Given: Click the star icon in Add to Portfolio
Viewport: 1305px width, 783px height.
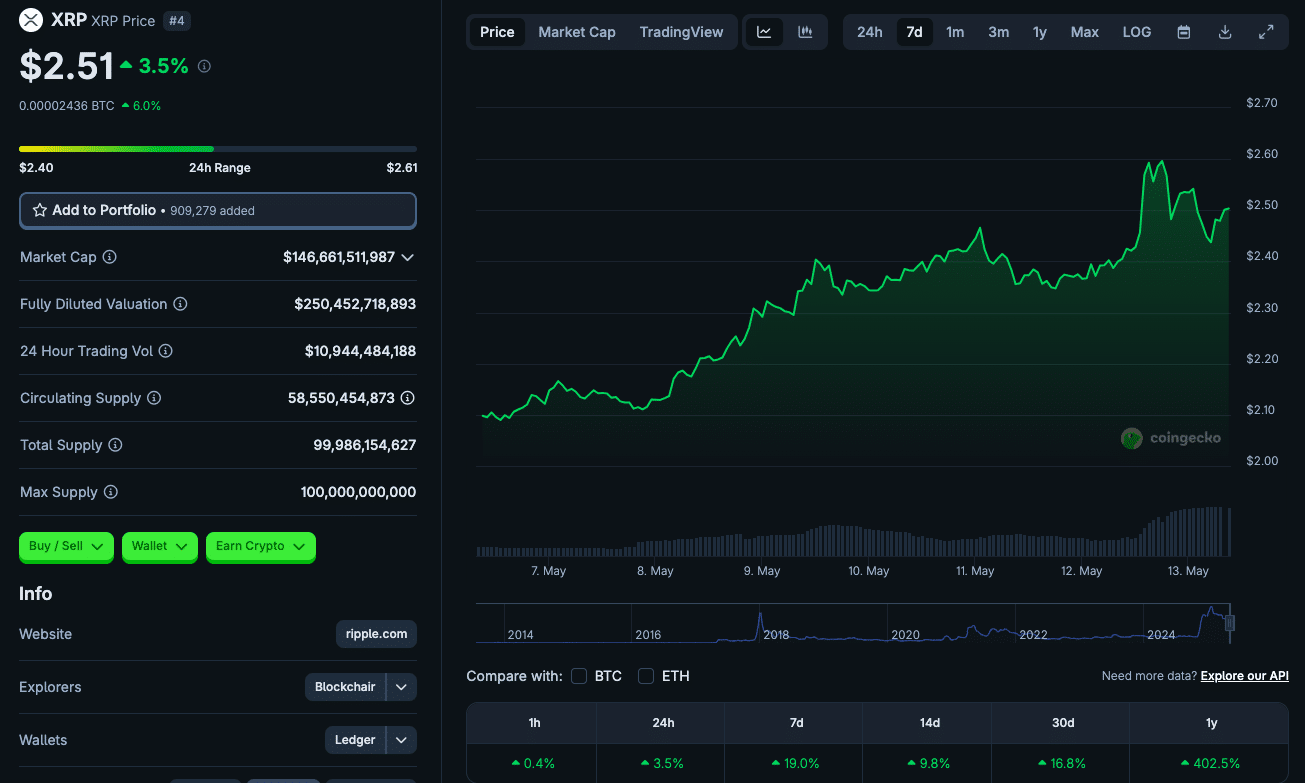Looking at the screenshot, I should tap(40, 210).
